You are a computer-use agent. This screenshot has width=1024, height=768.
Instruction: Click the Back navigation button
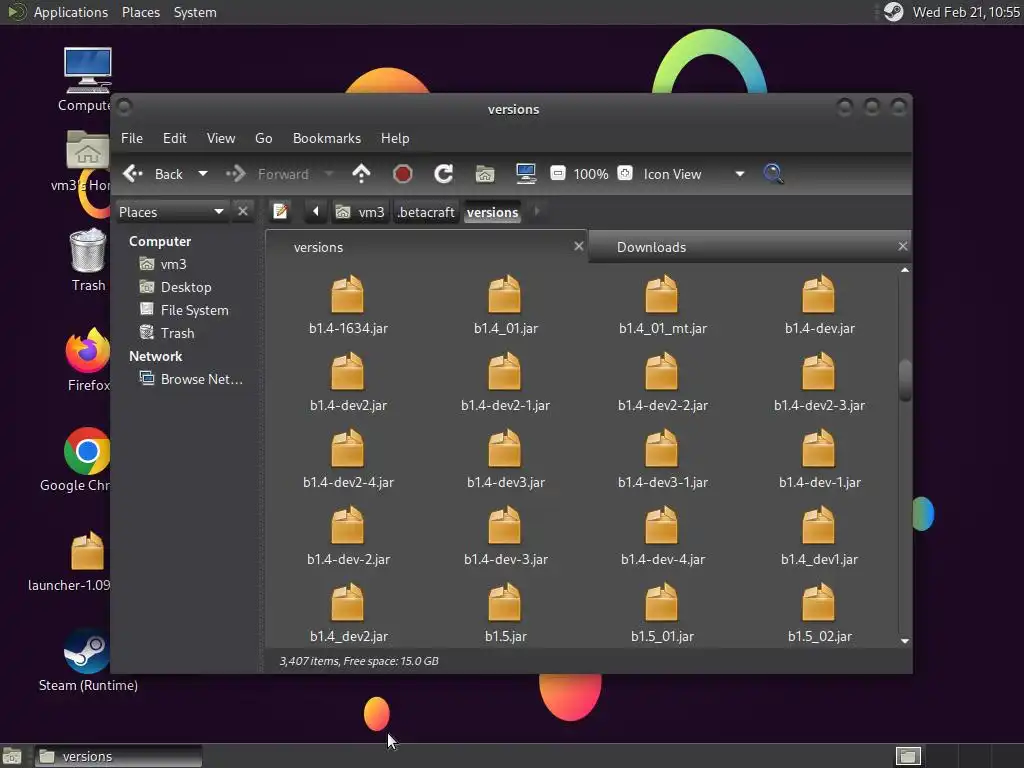coord(154,174)
